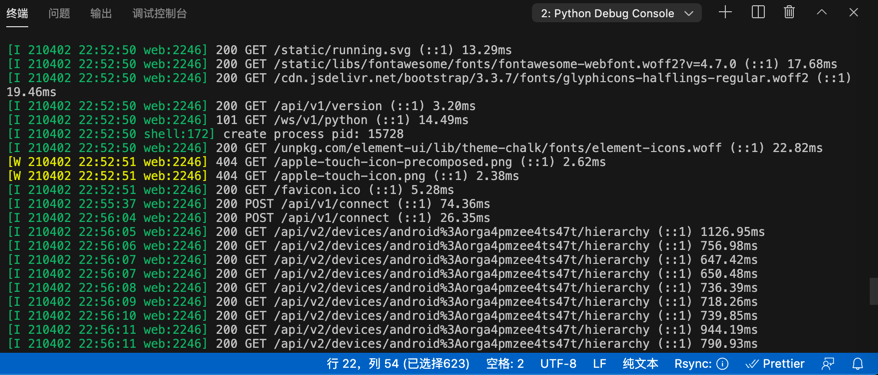Click the element-icons.woff log line

pyautogui.click(x=415, y=148)
